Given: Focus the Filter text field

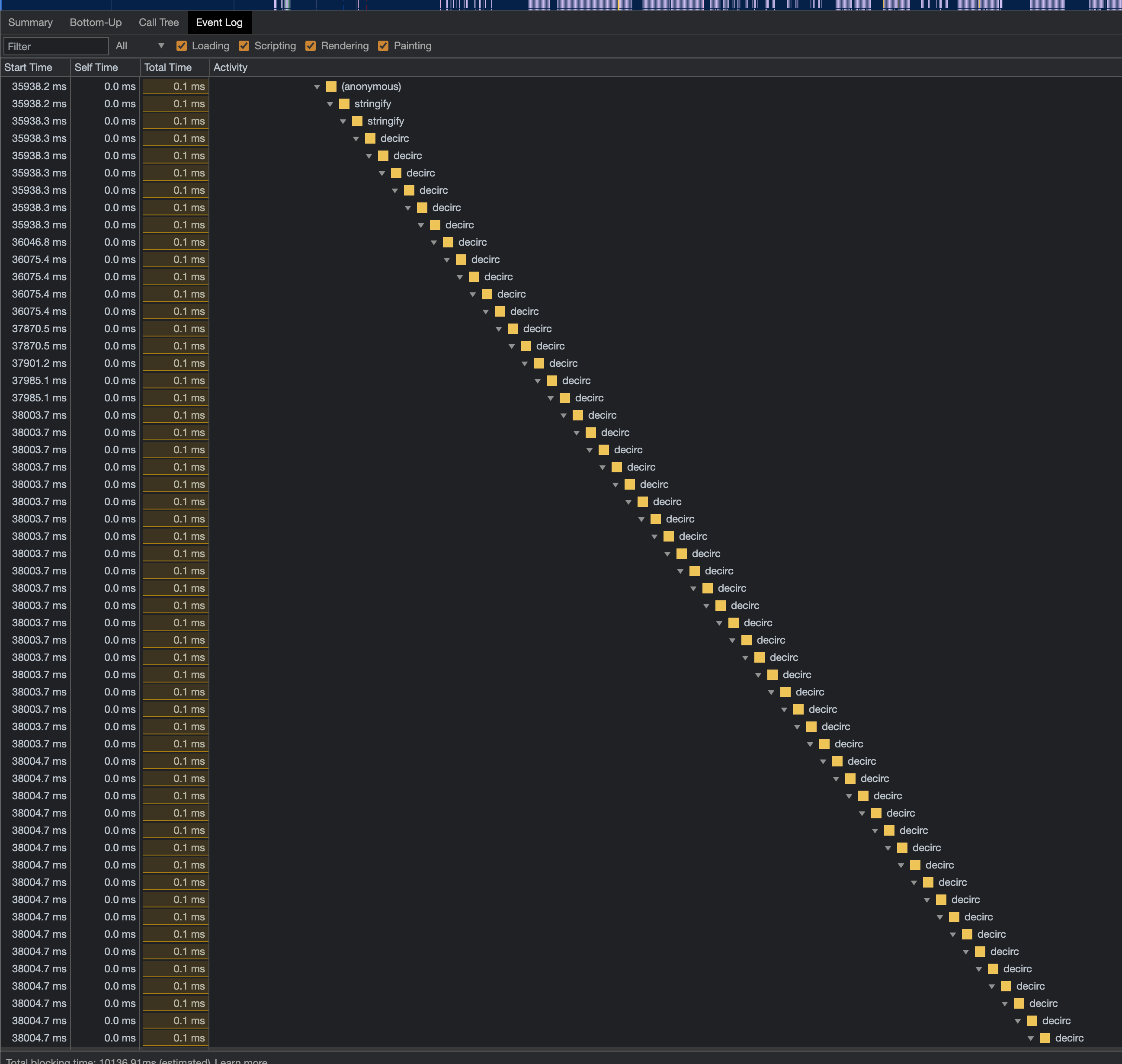Looking at the screenshot, I should click(x=56, y=47).
